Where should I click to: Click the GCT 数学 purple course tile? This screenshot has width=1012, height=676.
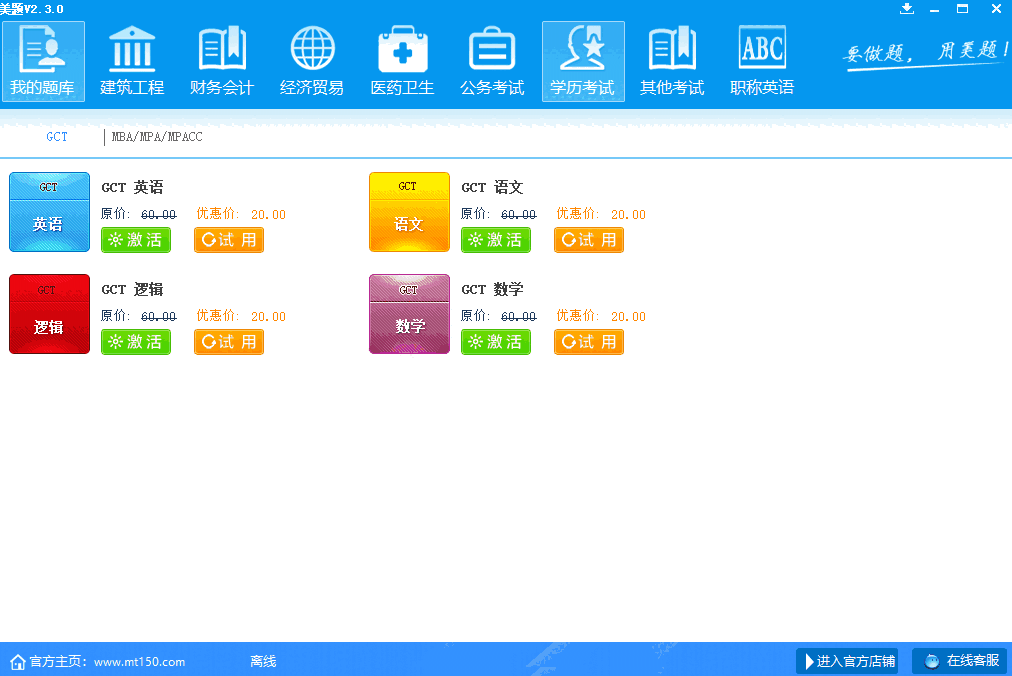point(409,314)
